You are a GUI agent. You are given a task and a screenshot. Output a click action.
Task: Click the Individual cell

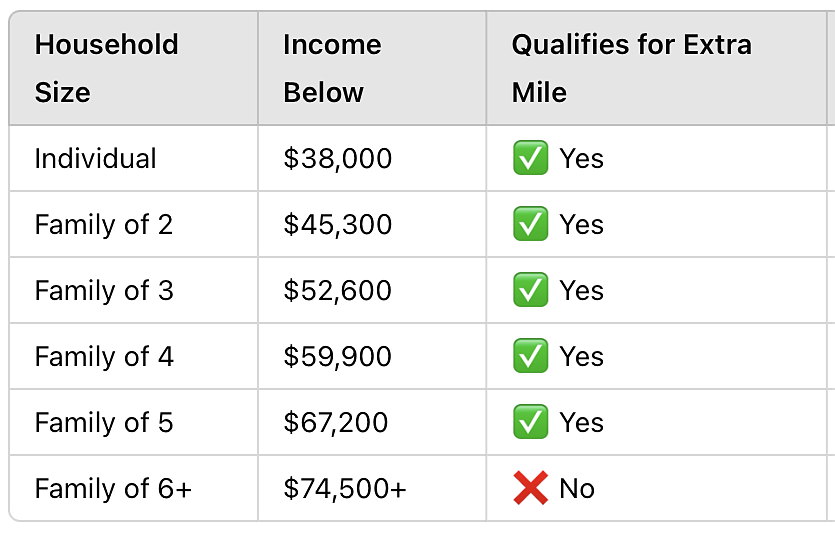[134, 158]
